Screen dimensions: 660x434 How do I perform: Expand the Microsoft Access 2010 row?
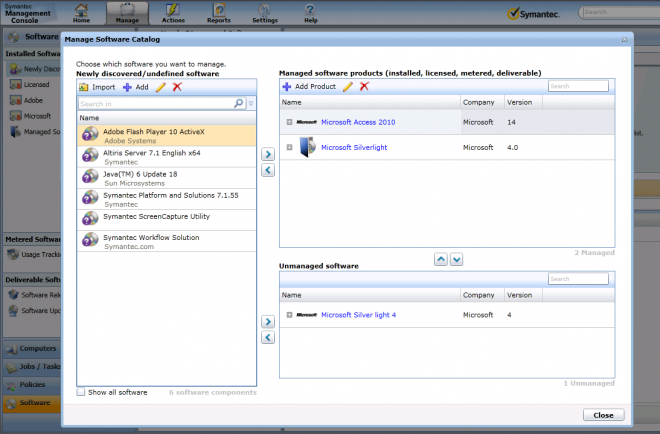289,122
